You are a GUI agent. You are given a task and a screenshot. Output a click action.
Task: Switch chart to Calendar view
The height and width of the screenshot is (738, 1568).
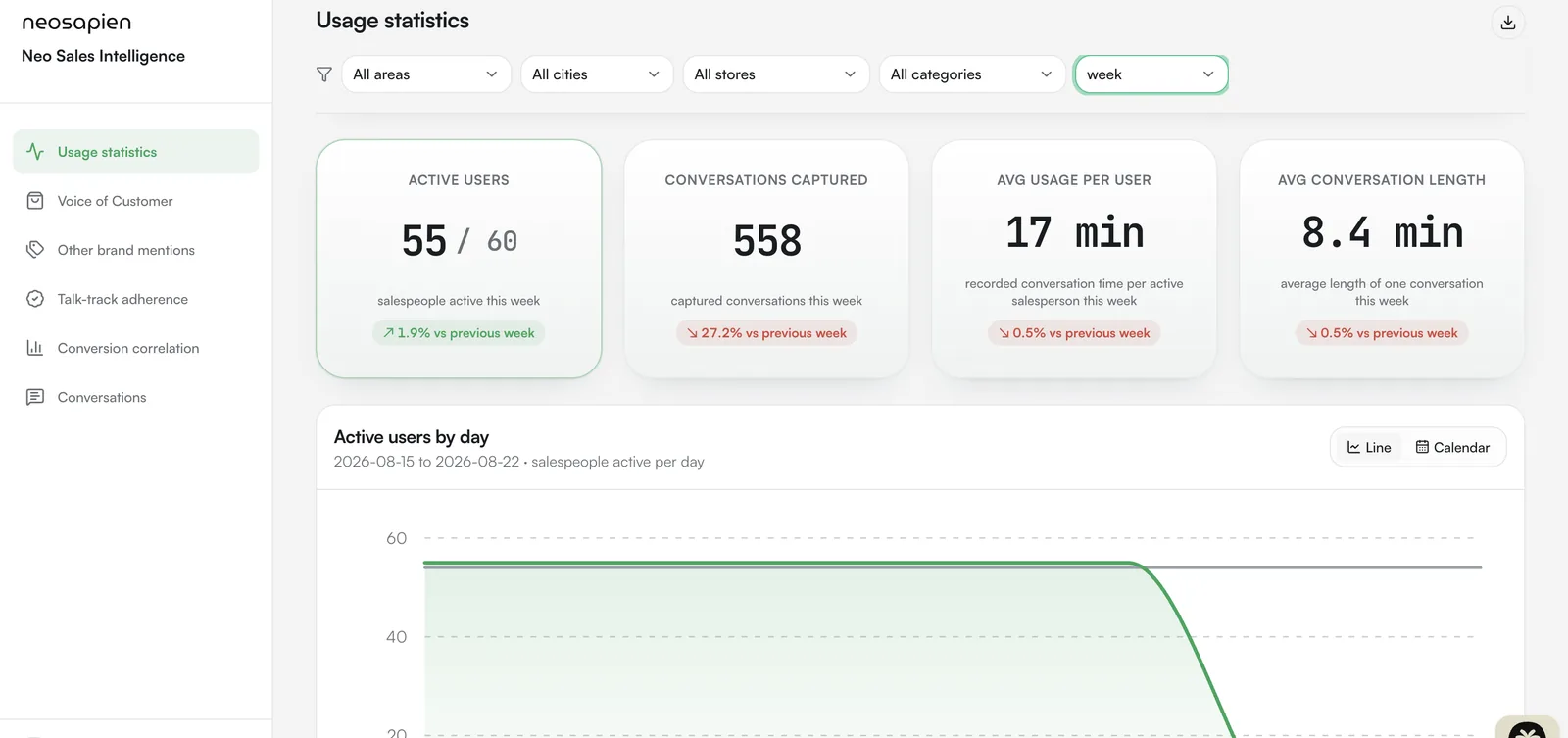[1453, 447]
